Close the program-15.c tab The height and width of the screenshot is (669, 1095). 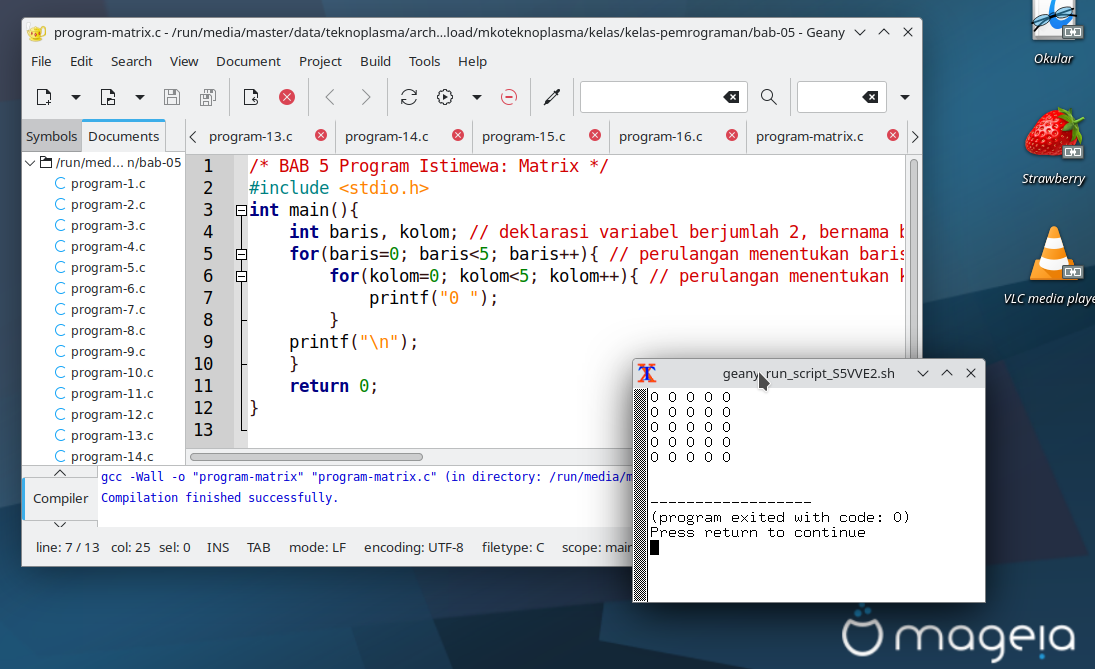(x=594, y=135)
